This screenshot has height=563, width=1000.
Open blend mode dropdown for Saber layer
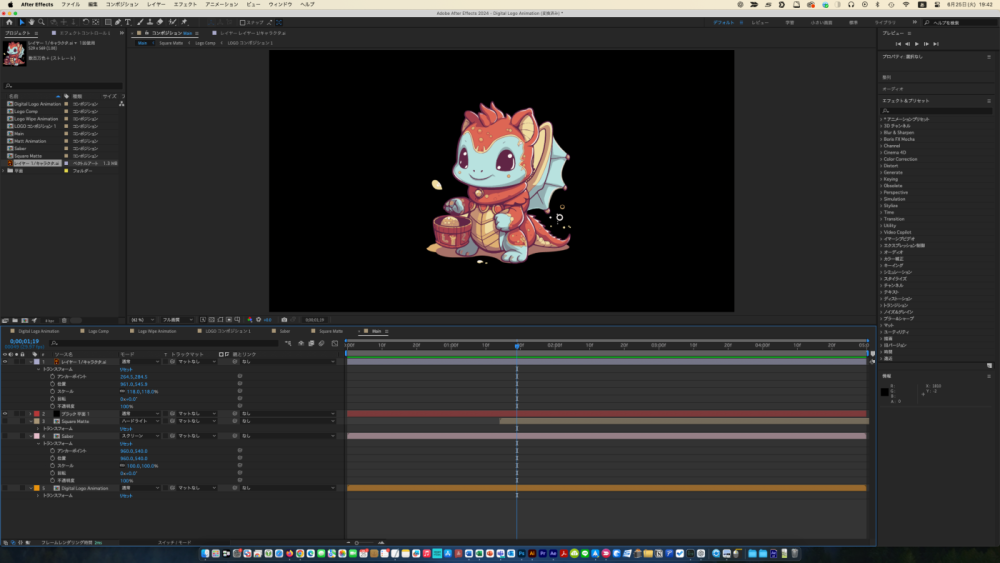coord(138,436)
